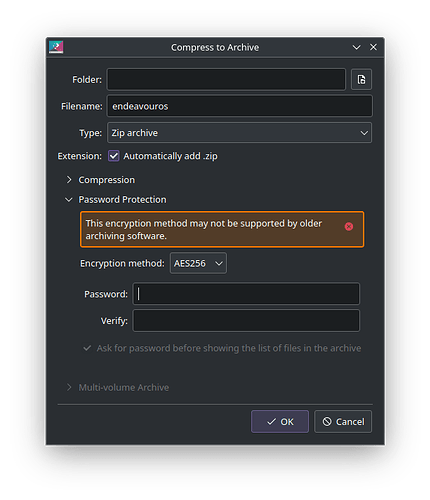
Task: Open the Zip archive type dropdown
Action: 239,133
